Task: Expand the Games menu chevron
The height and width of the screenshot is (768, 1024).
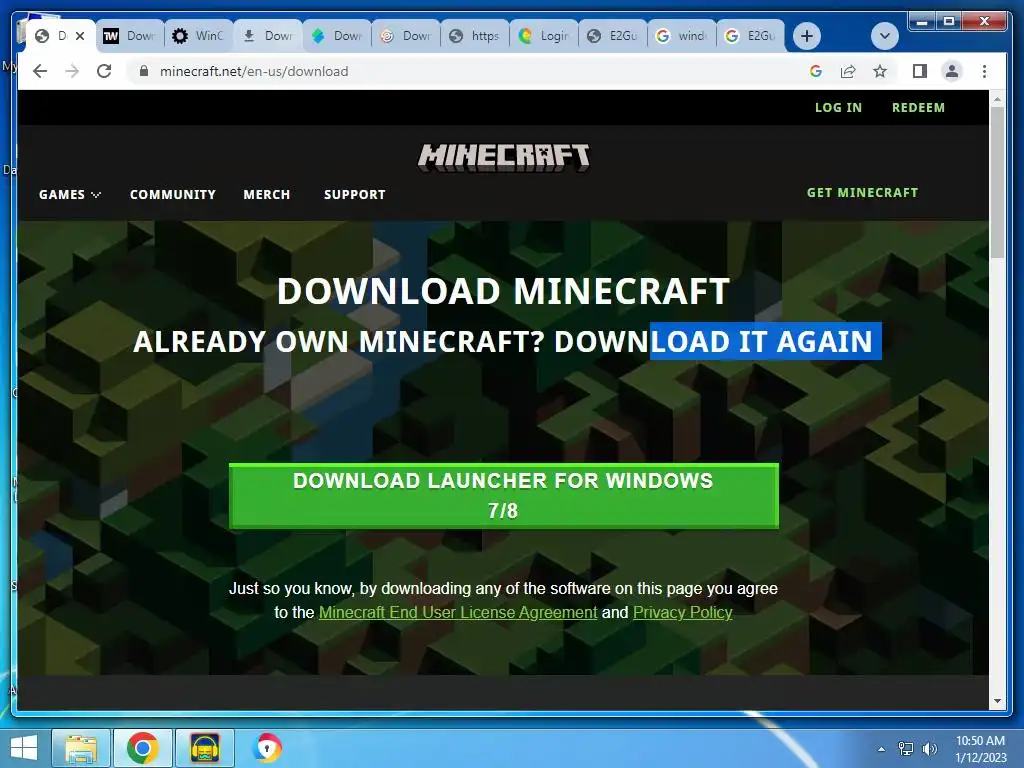Action: pos(96,195)
